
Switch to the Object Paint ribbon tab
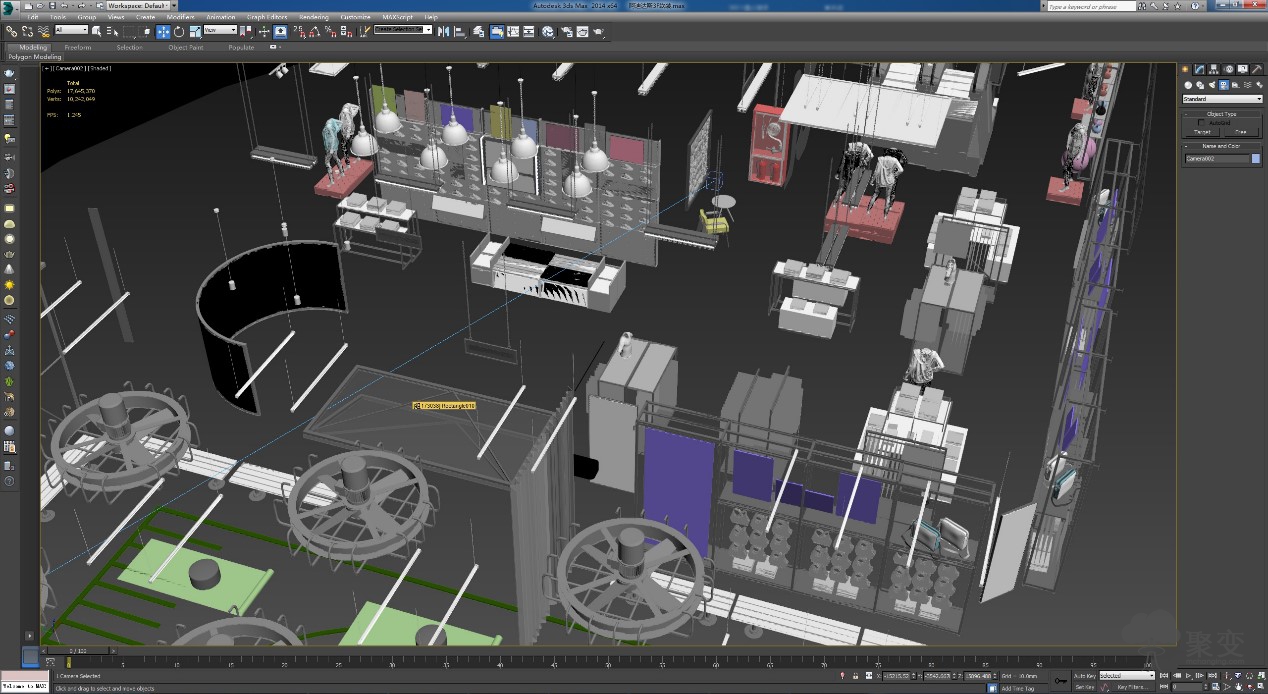coord(186,47)
